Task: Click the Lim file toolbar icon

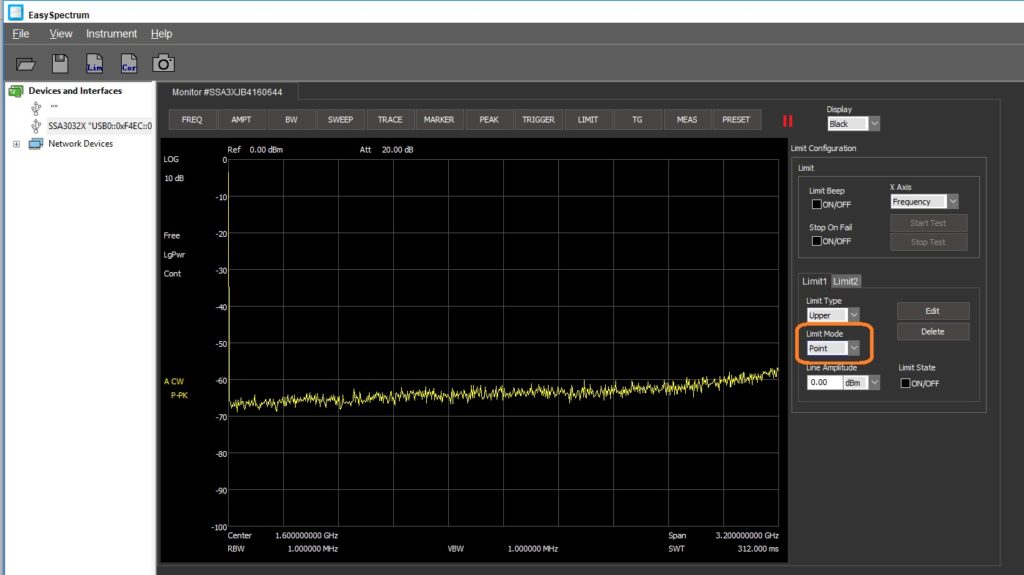Action: click(94, 64)
